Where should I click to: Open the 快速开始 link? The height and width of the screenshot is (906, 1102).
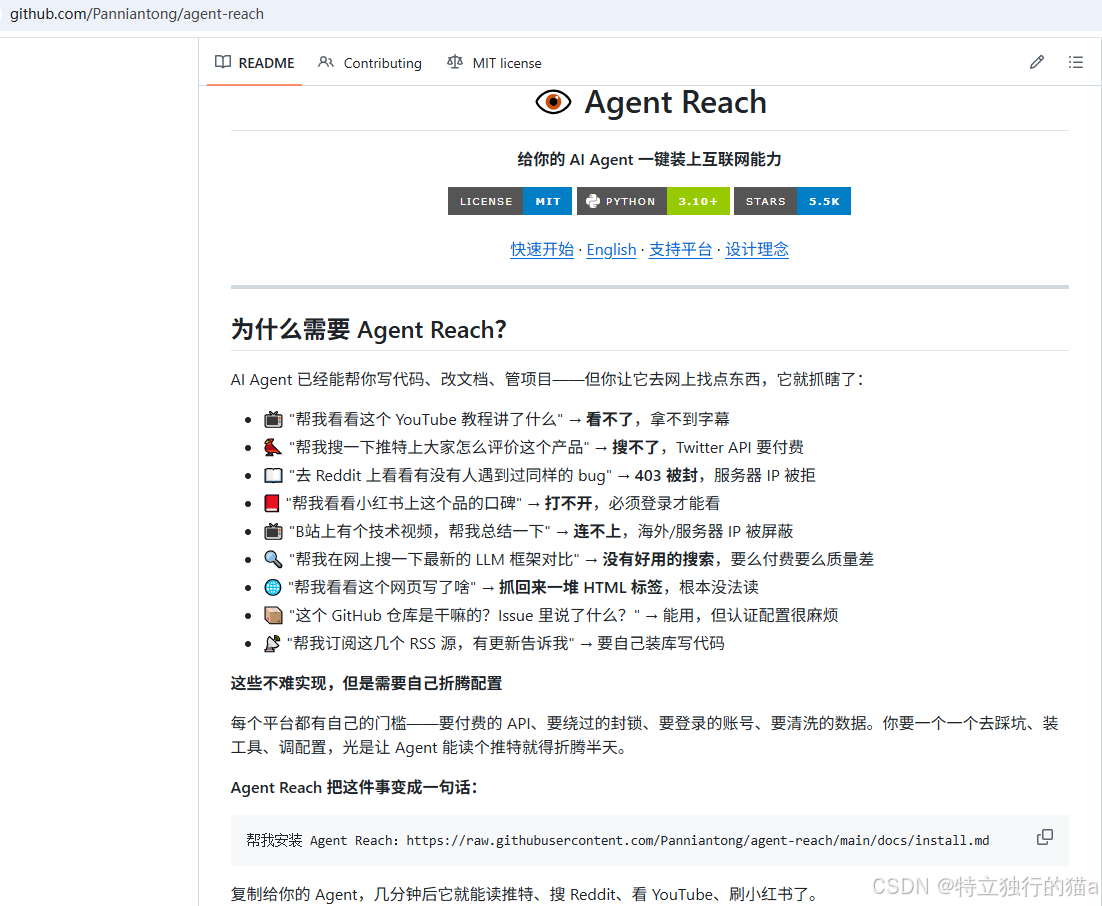pyautogui.click(x=542, y=250)
